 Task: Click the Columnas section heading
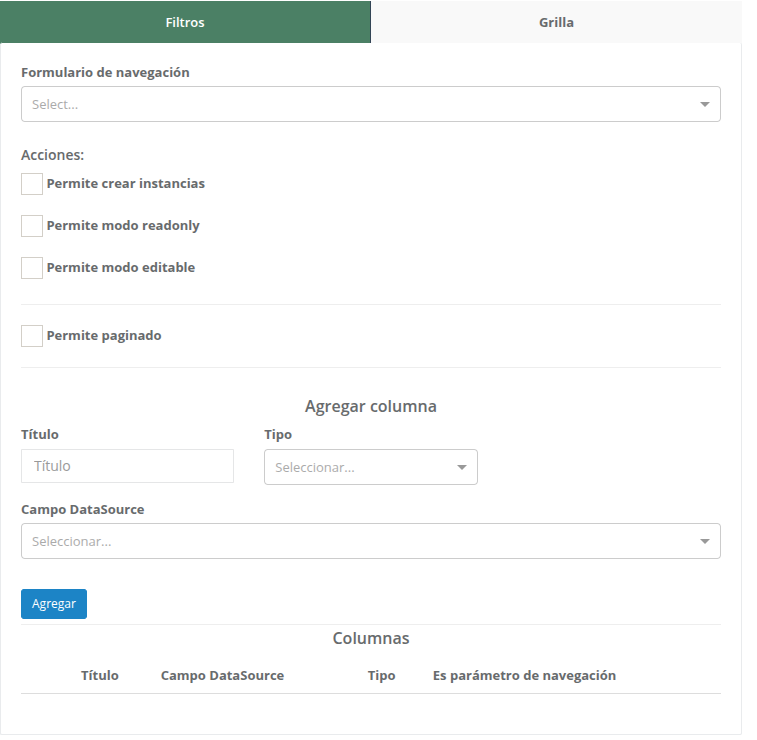(x=370, y=639)
